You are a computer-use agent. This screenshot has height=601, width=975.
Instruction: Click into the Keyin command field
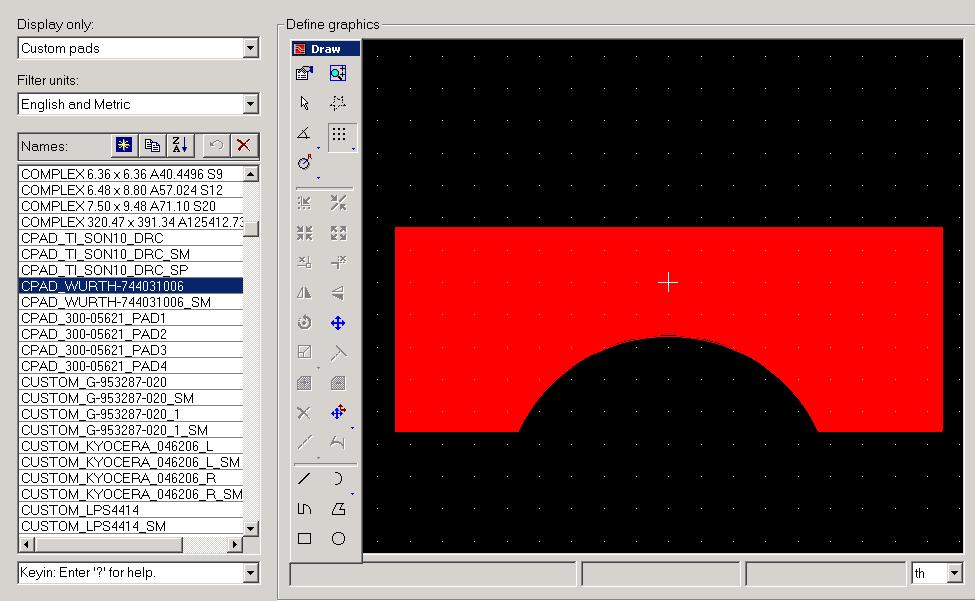[x=131, y=572]
